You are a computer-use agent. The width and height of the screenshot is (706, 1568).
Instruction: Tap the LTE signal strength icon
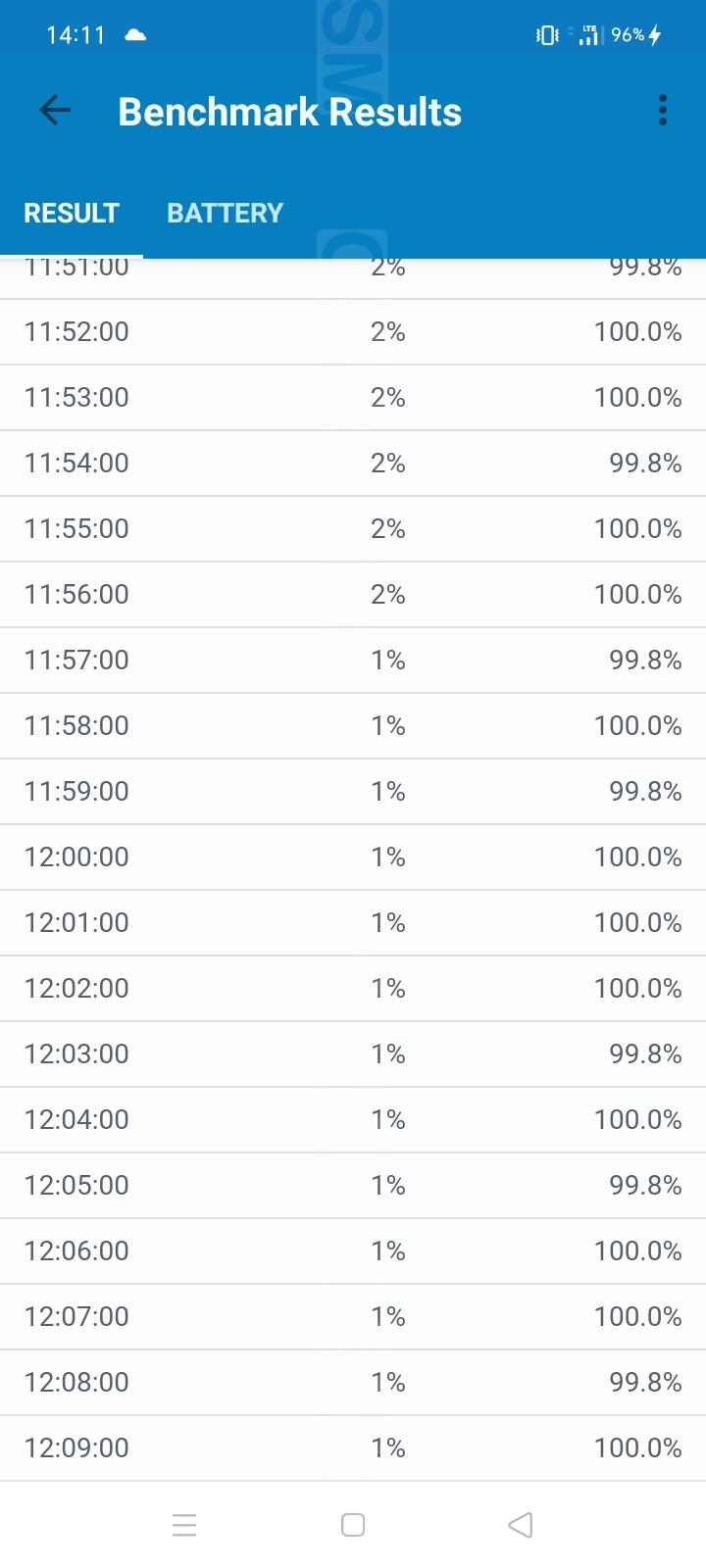588,35
